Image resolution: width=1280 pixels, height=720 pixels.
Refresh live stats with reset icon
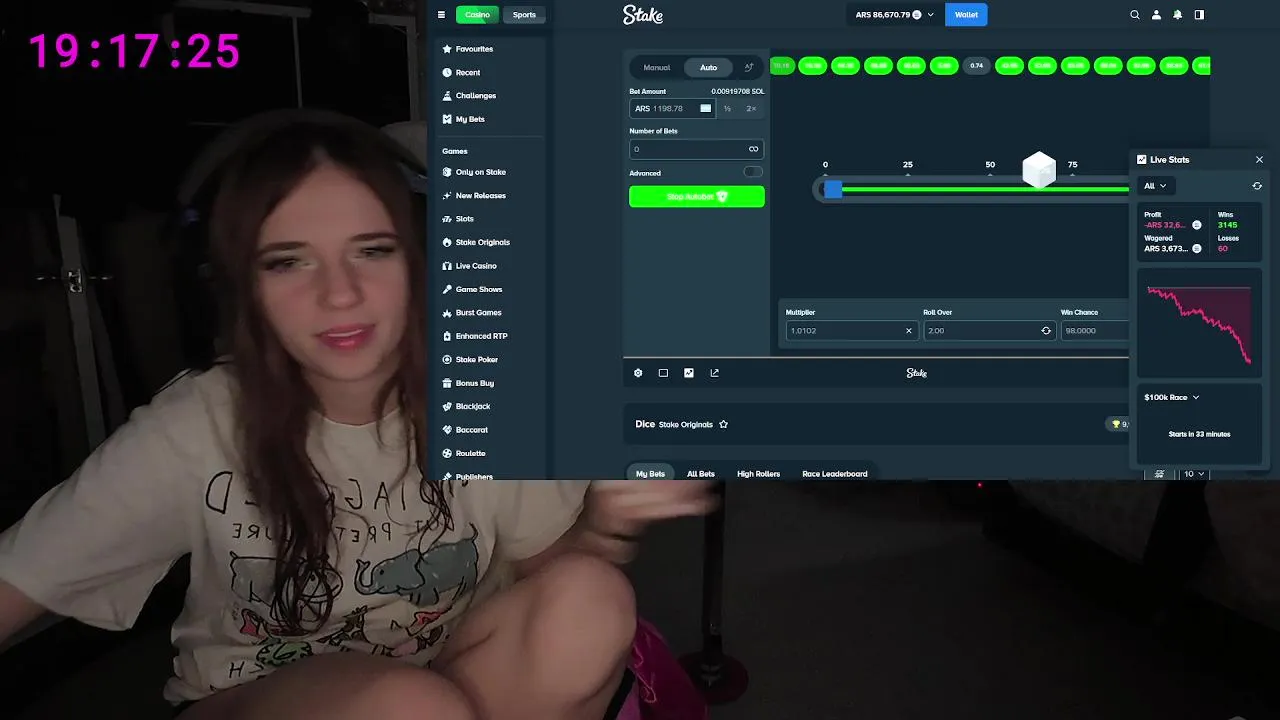[x=1257, y=186]
